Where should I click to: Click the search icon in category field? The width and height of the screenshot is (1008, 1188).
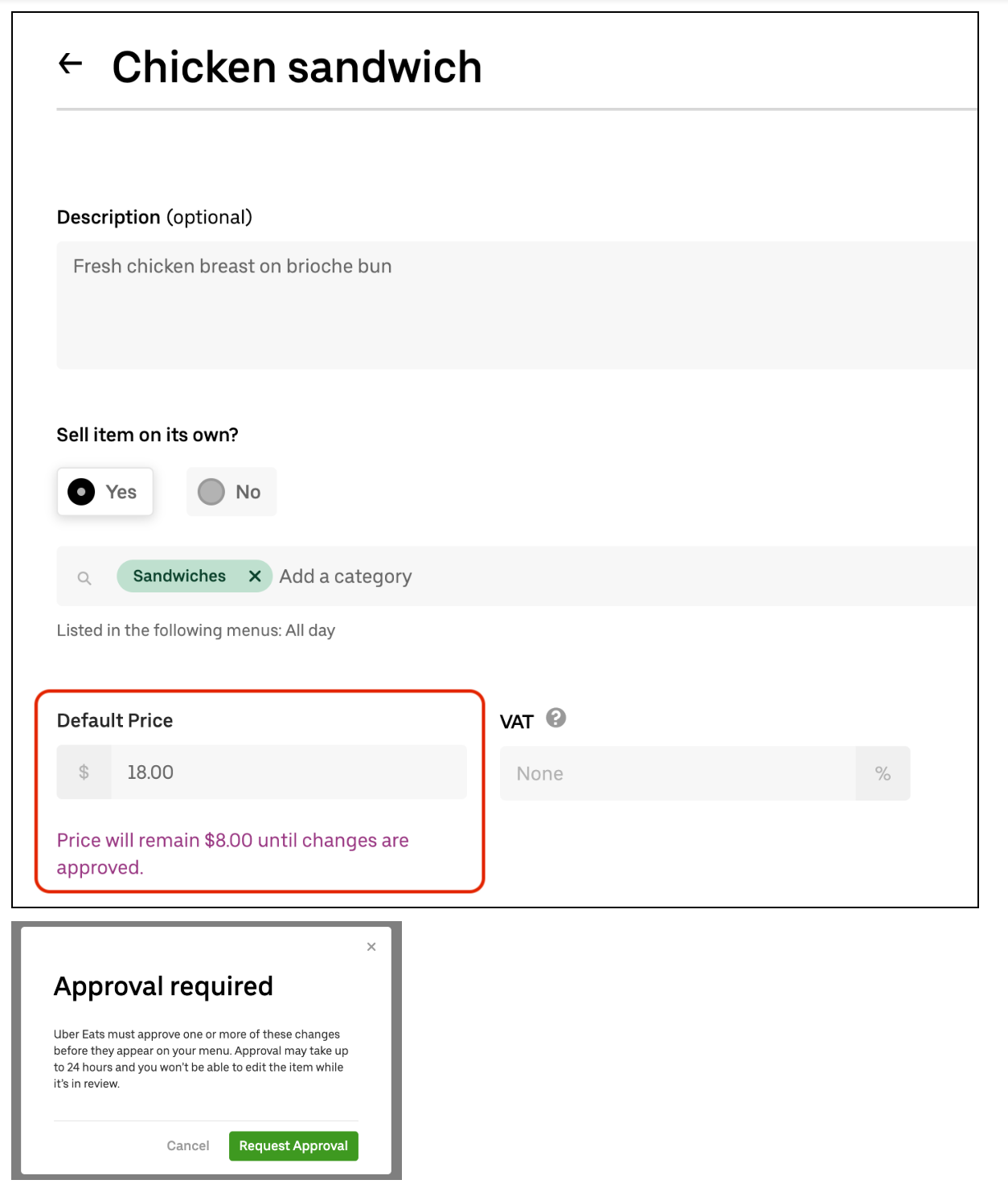click(x=84, y=578)
